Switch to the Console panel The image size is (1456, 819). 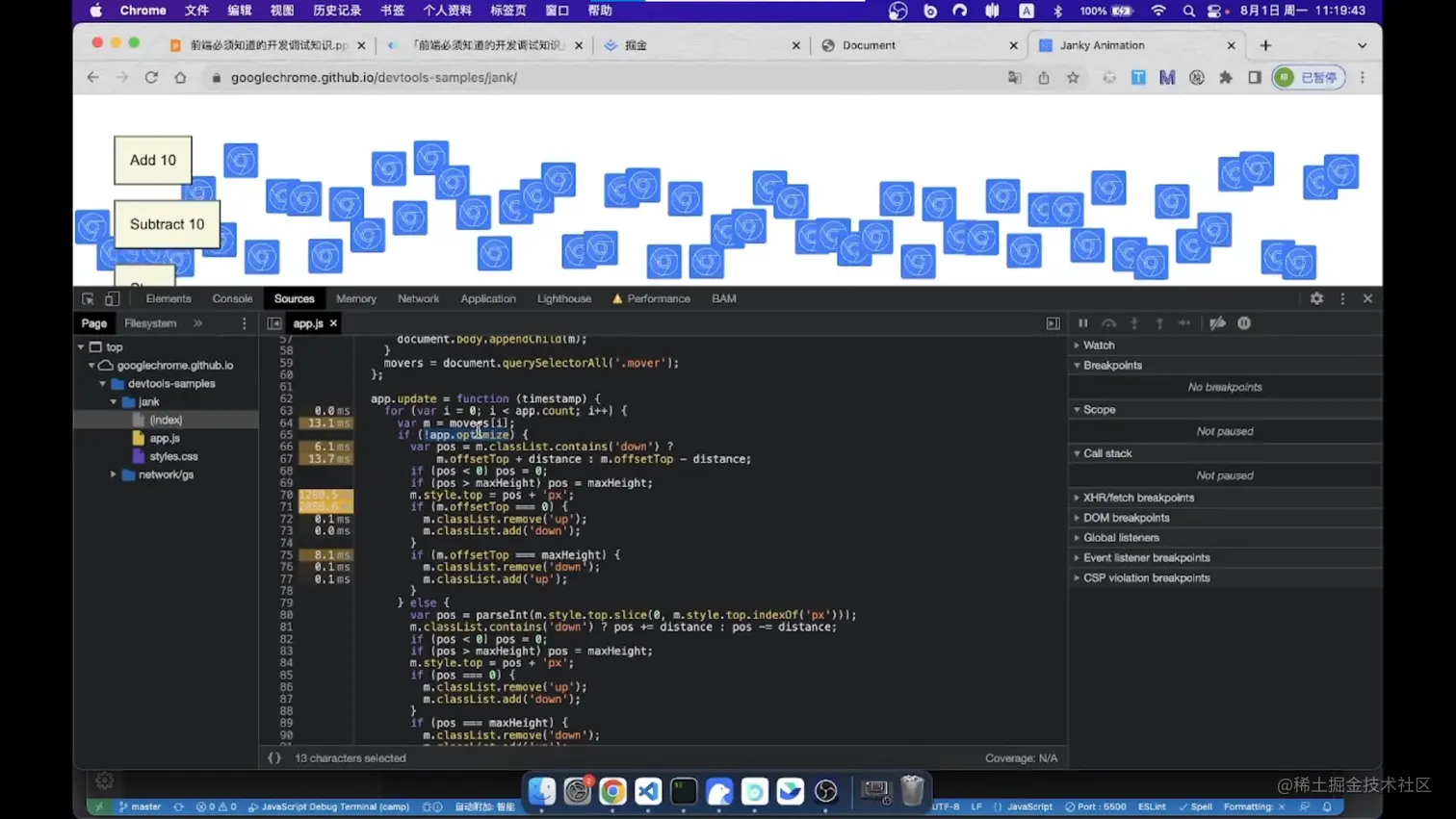[232, 298]
